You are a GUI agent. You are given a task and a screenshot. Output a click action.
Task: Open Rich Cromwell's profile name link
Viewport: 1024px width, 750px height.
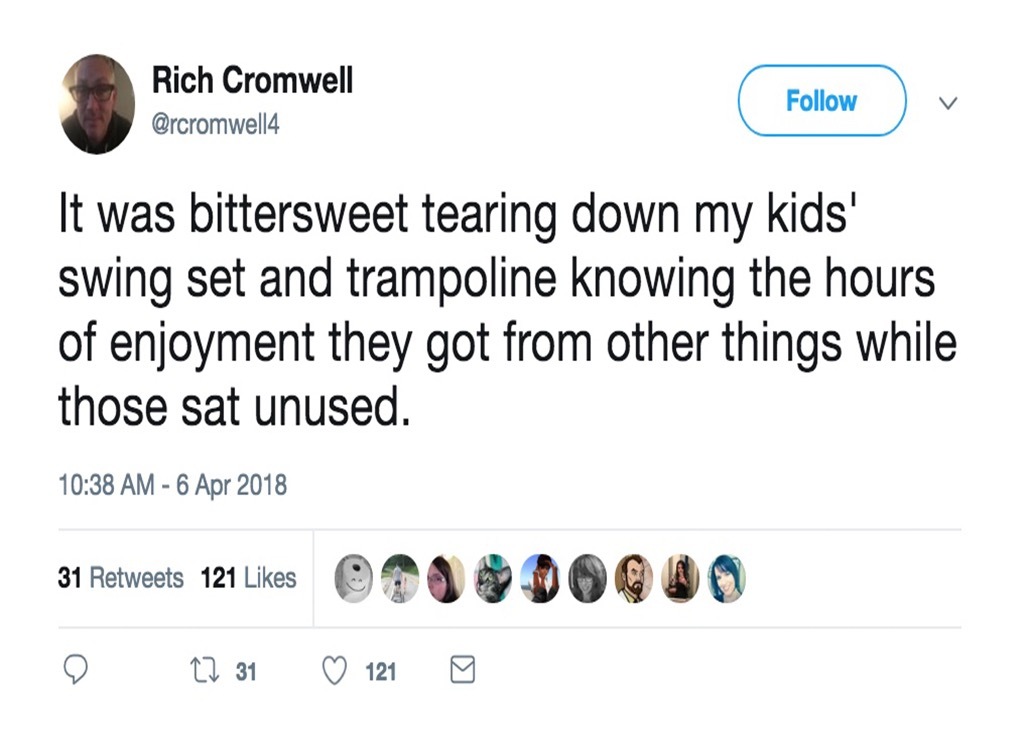coord(252,81)
